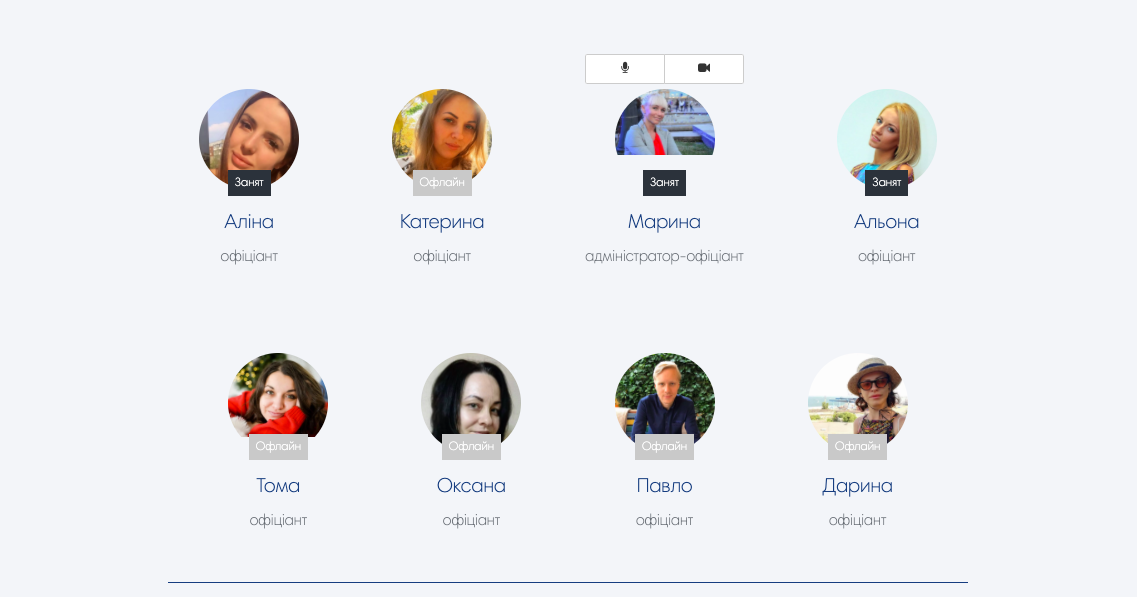Open Оксана's profile photo
Viewport: 1137px width, 597px height.
click(x=471, y=402)
